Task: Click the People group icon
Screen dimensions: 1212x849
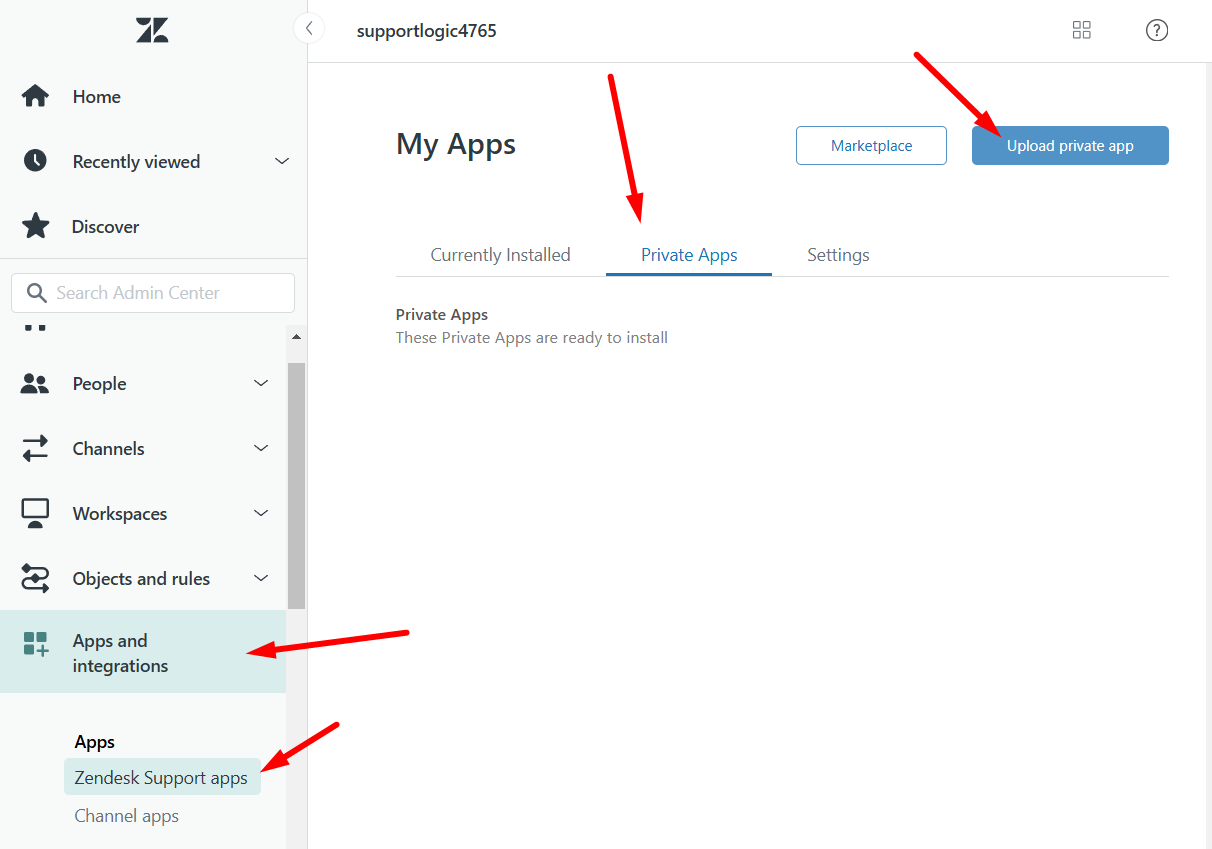Action: pos(35,383)
